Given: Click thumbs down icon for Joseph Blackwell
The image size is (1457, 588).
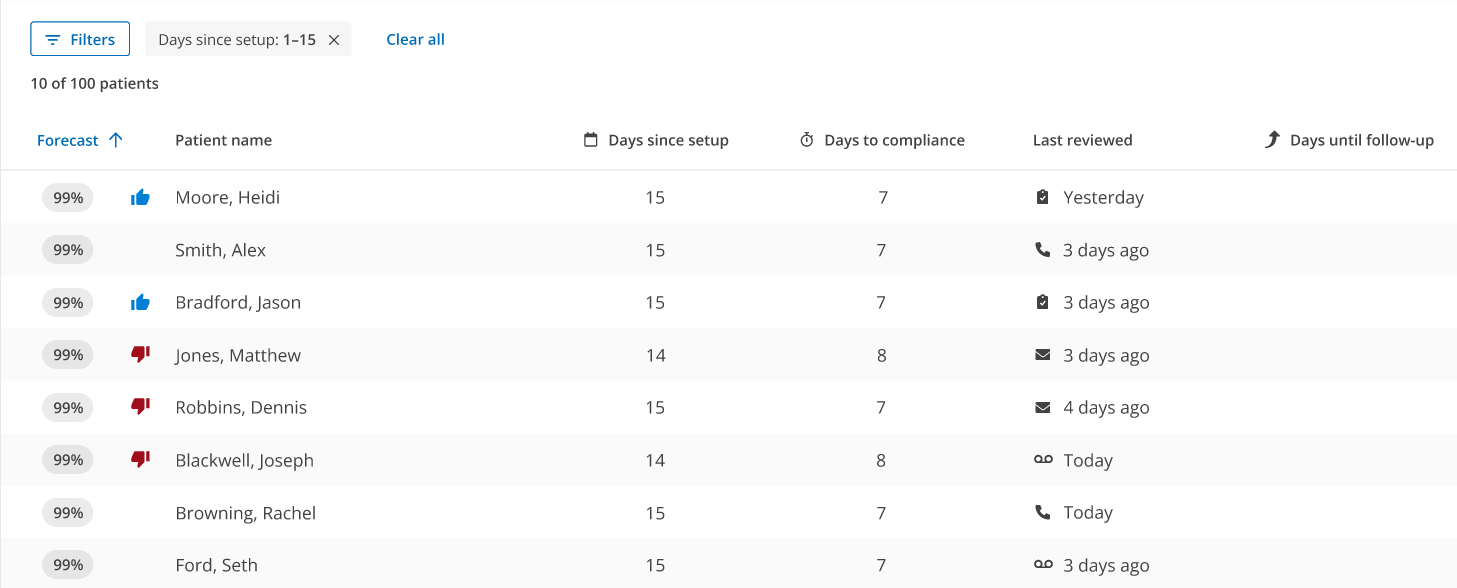Looking at the screenshot, I should [x=140, y=460].
